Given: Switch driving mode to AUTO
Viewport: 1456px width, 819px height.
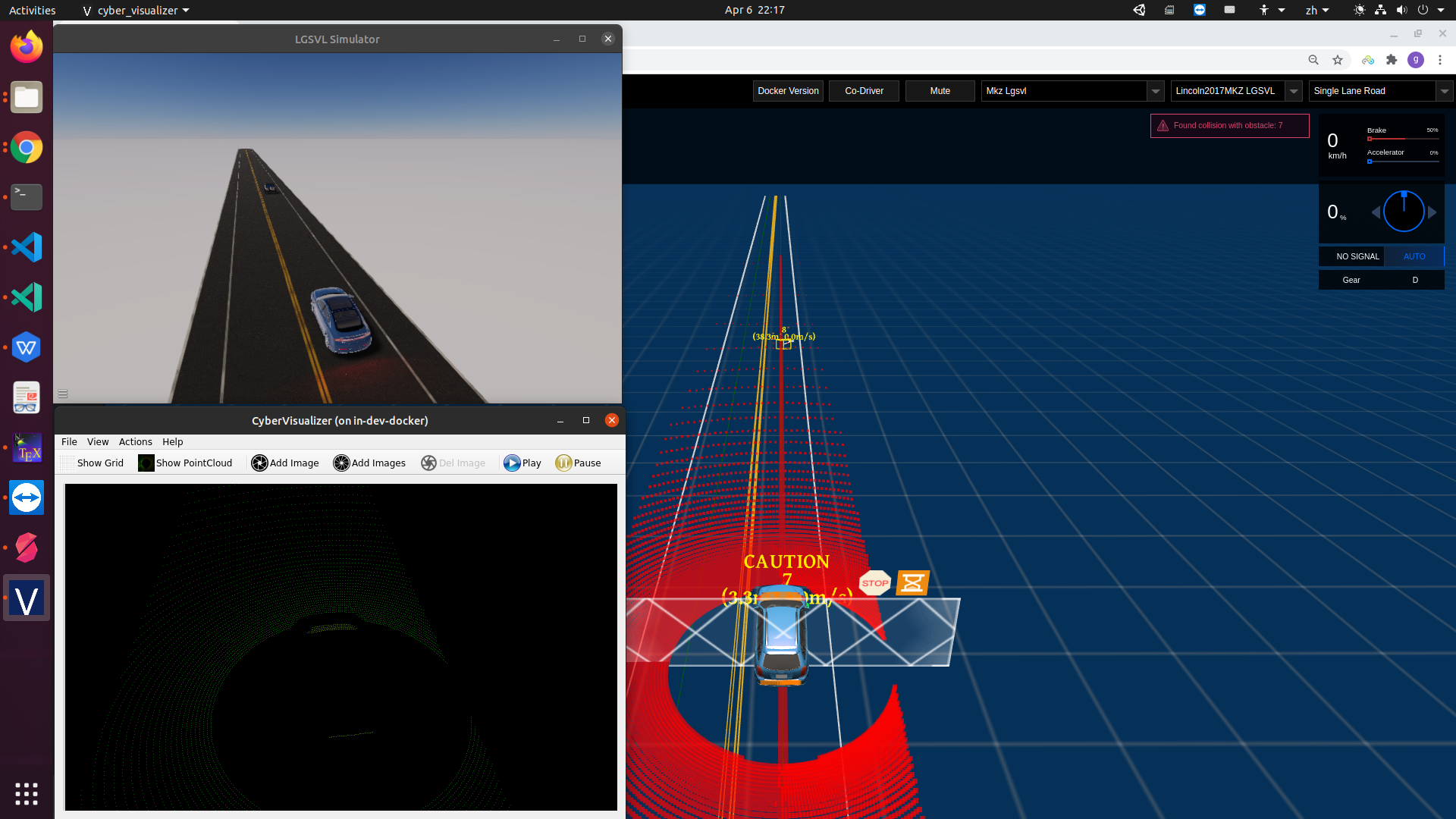Looking at the screenshot, I should click(1414, 256).
